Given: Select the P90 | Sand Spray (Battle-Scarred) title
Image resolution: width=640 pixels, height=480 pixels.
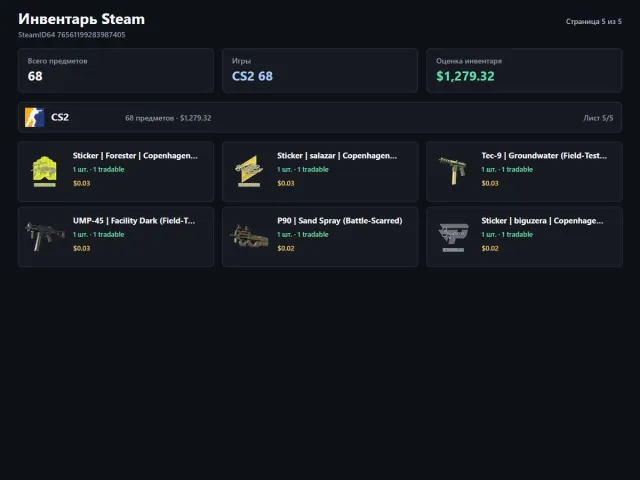Looking at the screenshot, I should point(340,221).
